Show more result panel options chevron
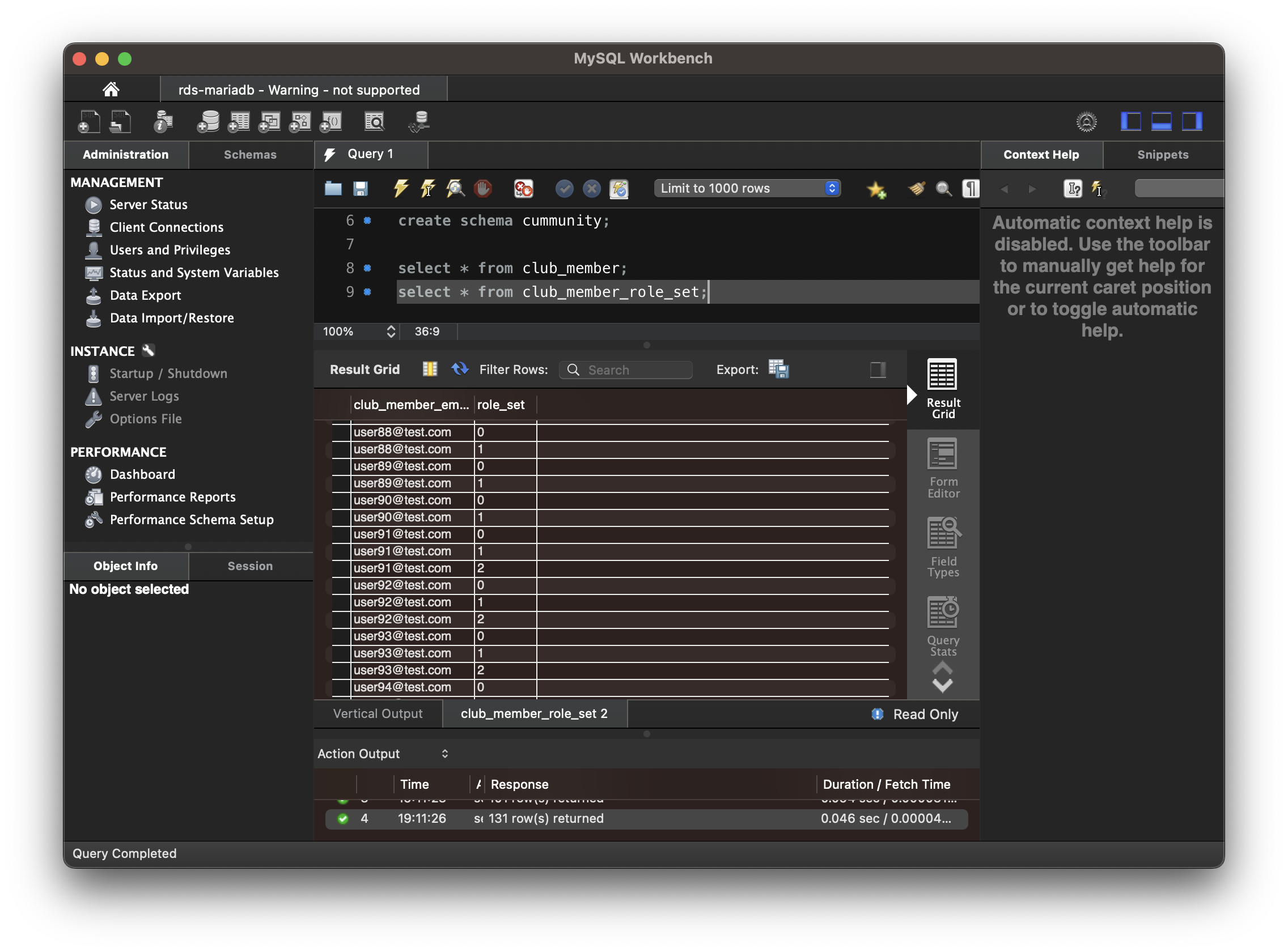 tap(943, 685)
